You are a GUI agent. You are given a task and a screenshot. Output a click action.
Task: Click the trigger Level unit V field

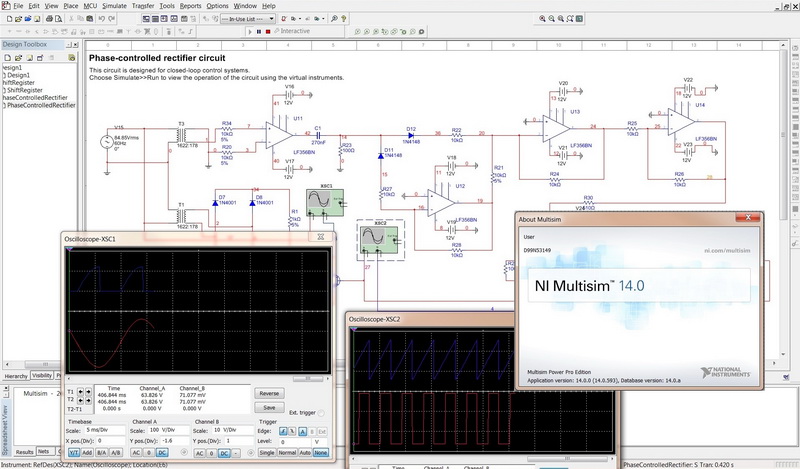coord(319,442)
